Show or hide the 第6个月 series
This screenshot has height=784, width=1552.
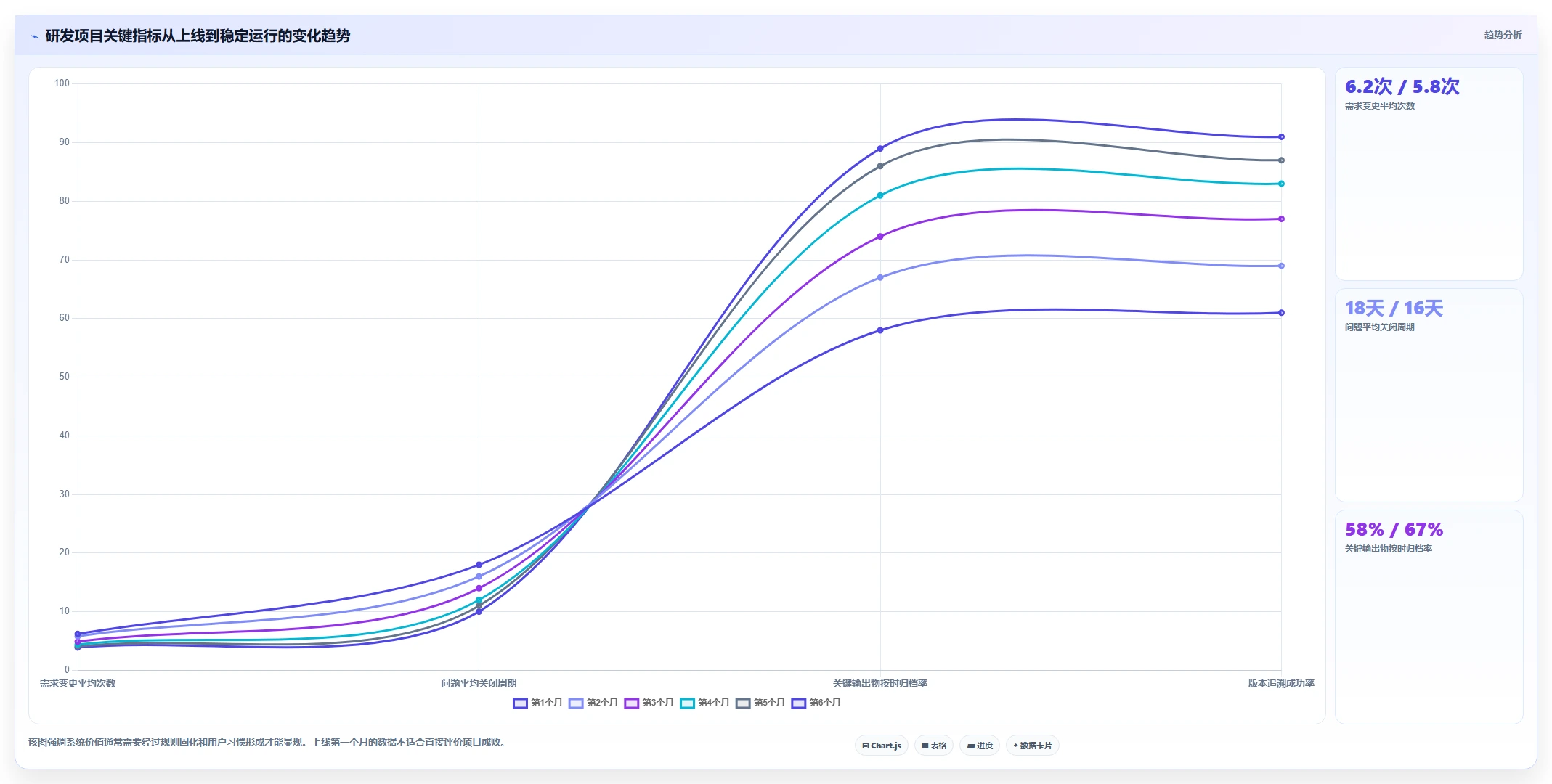pyautogui.click(x=816, y=703)
